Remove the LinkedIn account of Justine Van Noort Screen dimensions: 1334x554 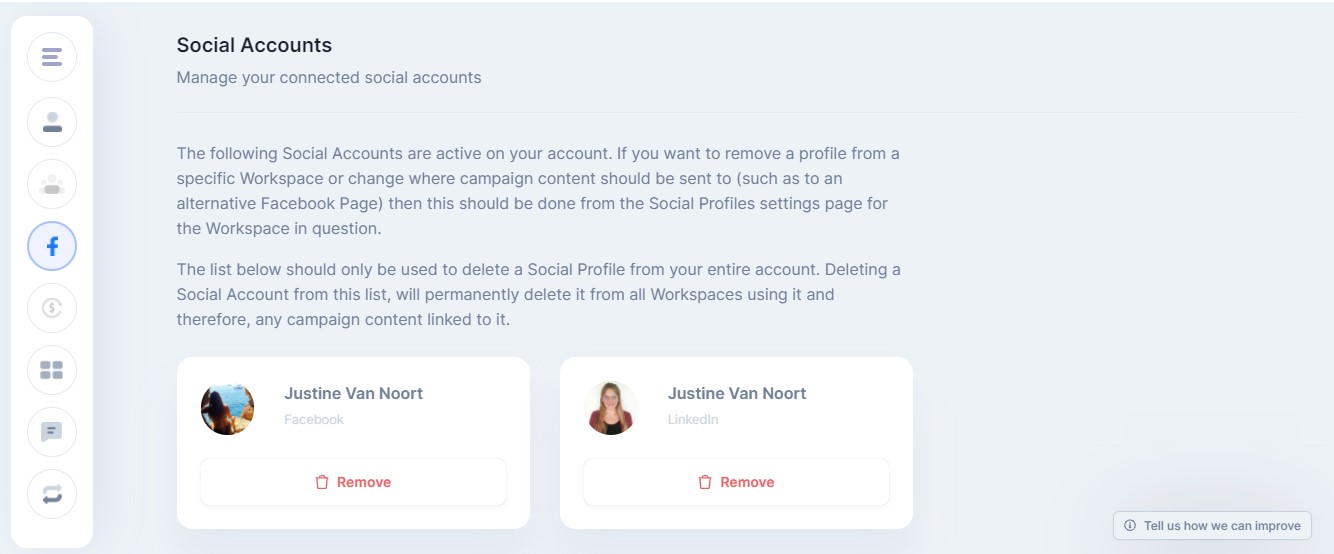click(x=736, y=482)
